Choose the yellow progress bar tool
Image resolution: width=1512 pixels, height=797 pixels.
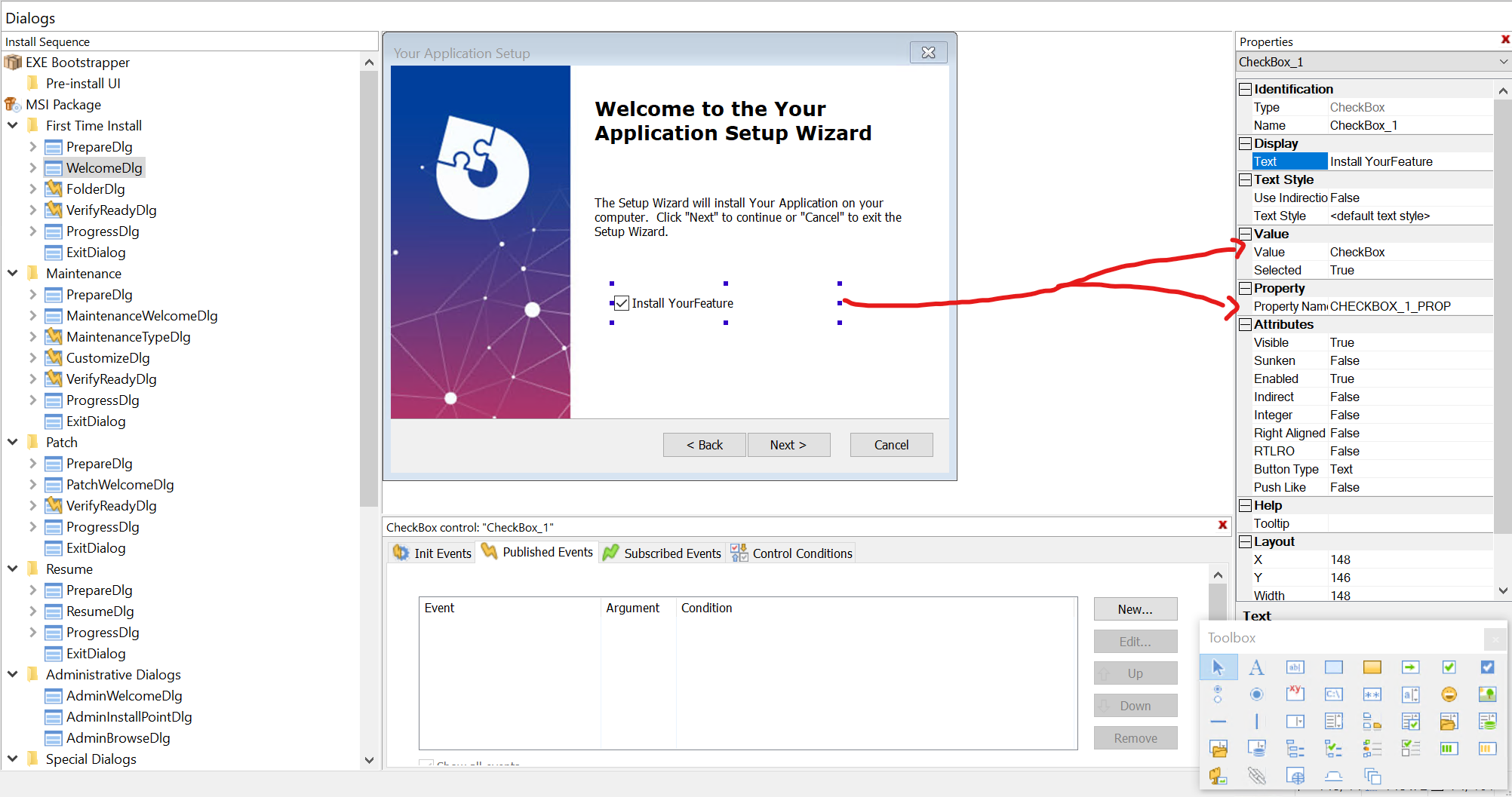point(1488,749)
